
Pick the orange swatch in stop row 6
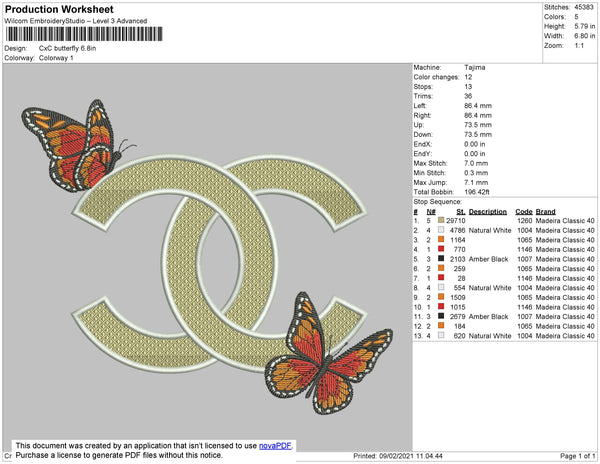[441, 268]
